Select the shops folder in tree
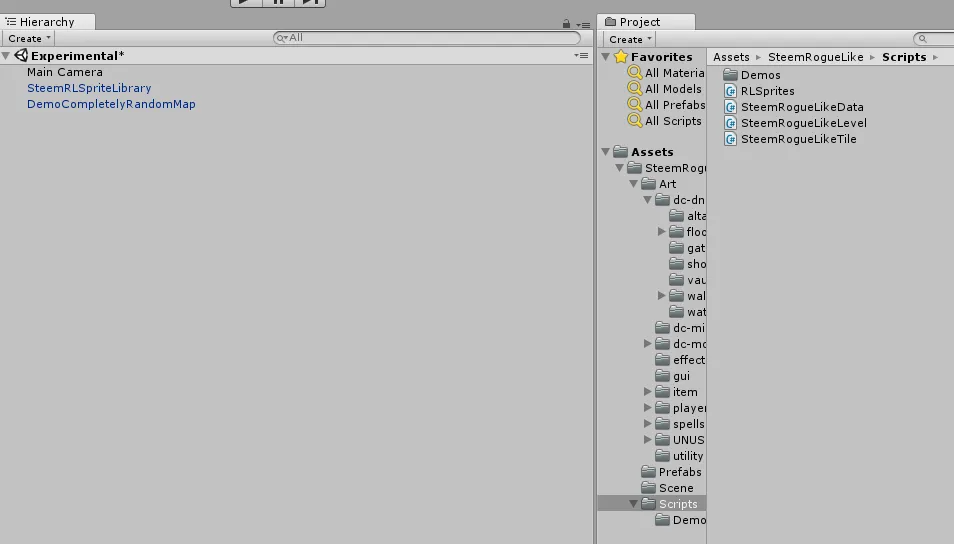 tap(688, 263)
